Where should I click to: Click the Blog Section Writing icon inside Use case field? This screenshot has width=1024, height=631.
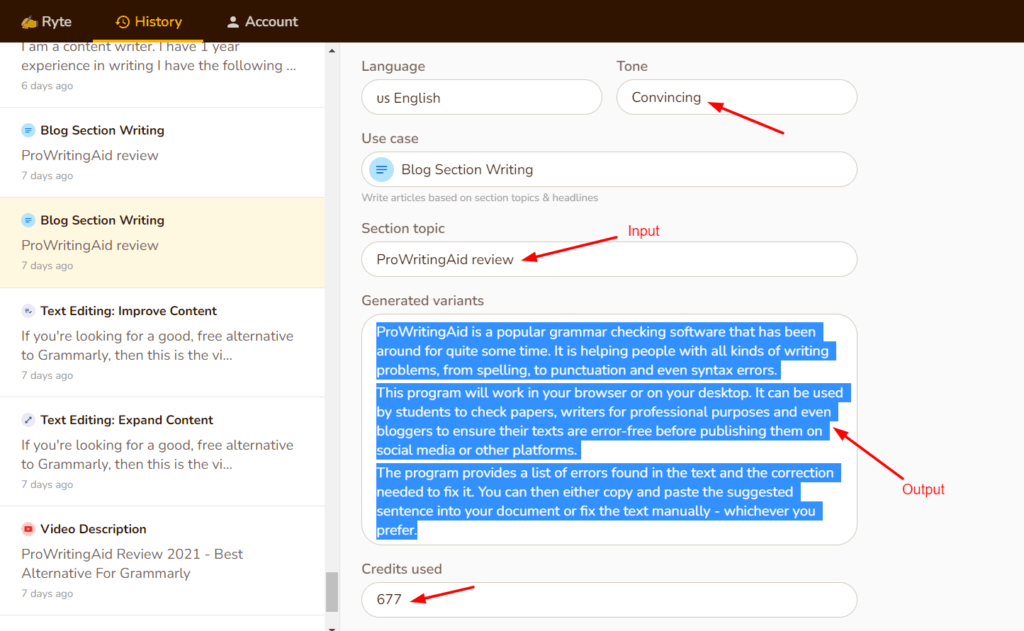383,169
